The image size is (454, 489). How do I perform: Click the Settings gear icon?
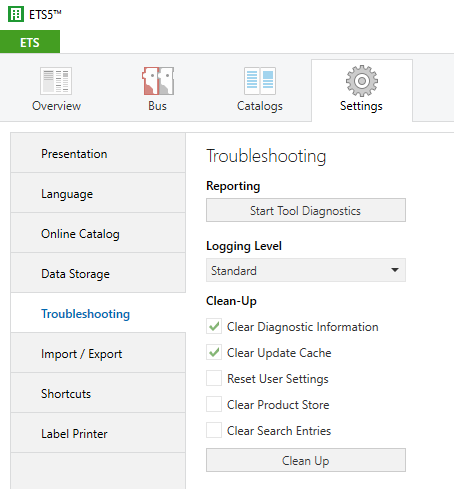[362, 81]
